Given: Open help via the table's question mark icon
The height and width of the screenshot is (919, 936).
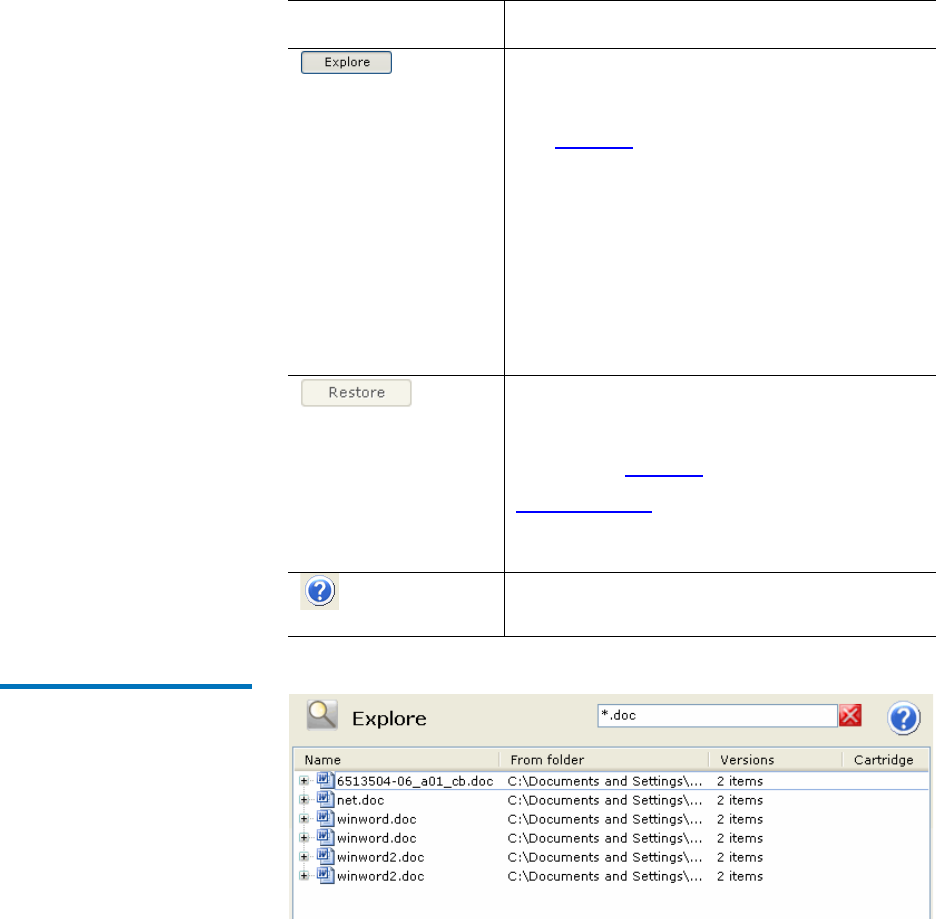Looking at the screenshot, I should pyautogui.click(x=319, y=591).
